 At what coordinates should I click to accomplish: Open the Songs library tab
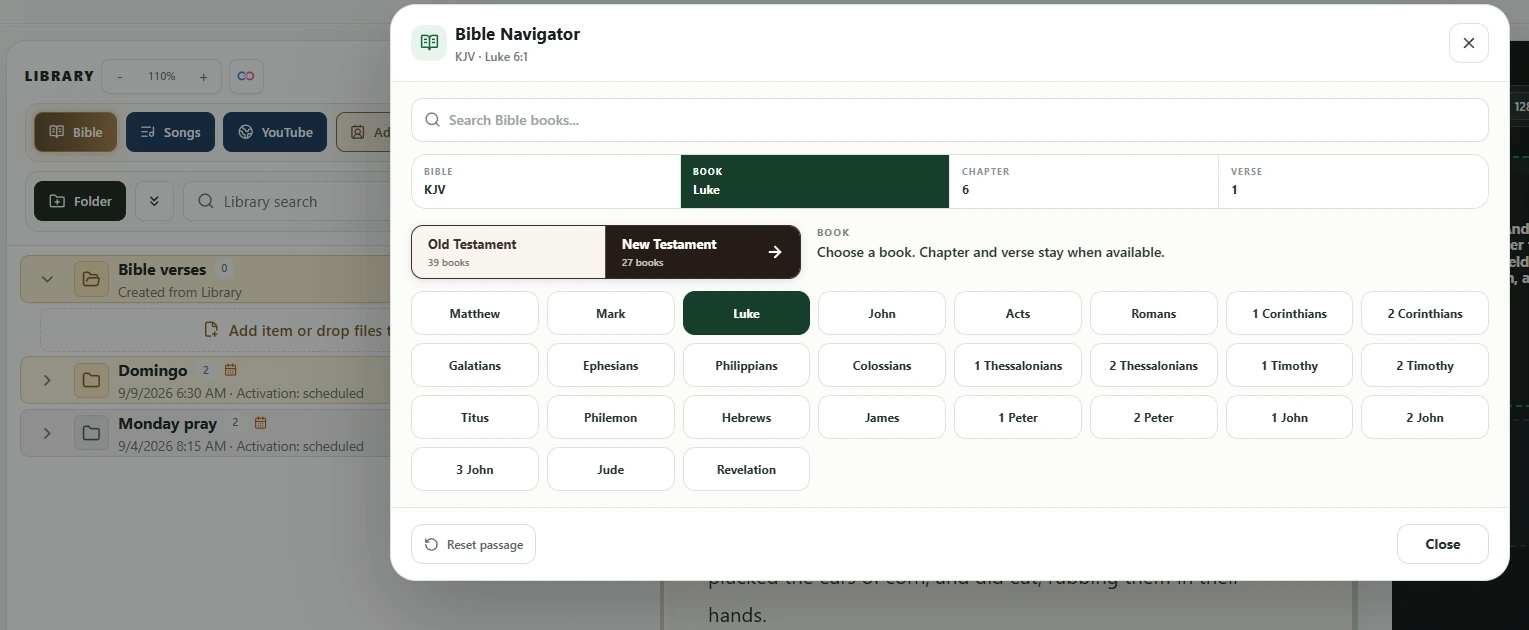tap(170, 132)
